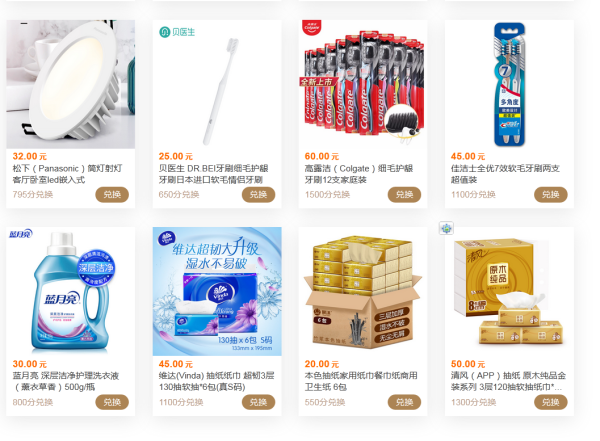Redeem the 20.00元 natural-color tissue box
The width and height of the screenshot is (600, 441).
404,402
